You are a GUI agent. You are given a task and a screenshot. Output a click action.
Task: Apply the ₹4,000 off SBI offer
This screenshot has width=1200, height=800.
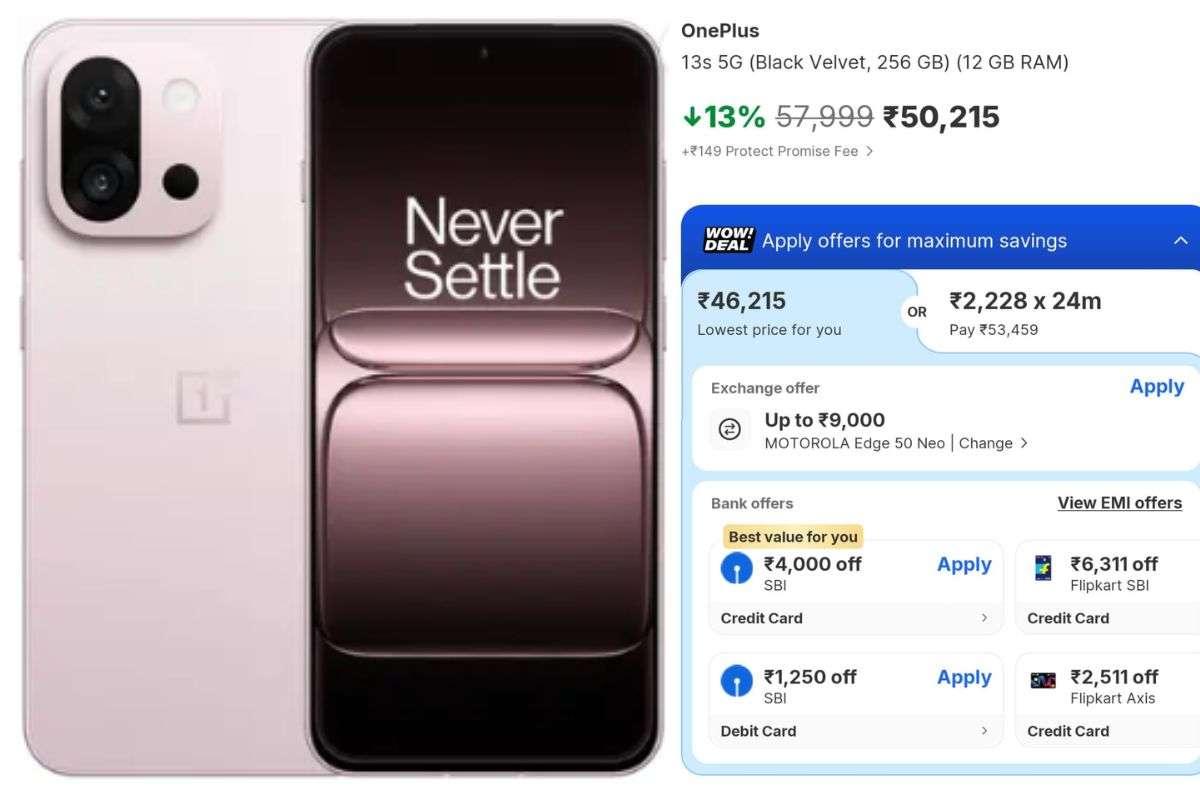point(964,565)
